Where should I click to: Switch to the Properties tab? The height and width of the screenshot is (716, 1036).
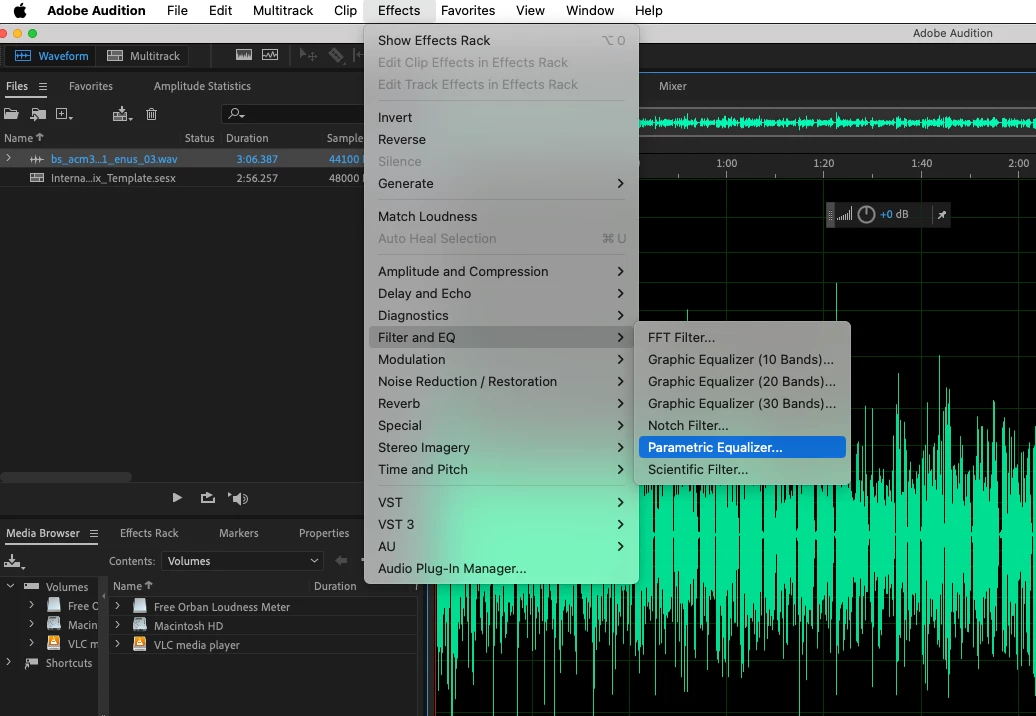[324, 533]
